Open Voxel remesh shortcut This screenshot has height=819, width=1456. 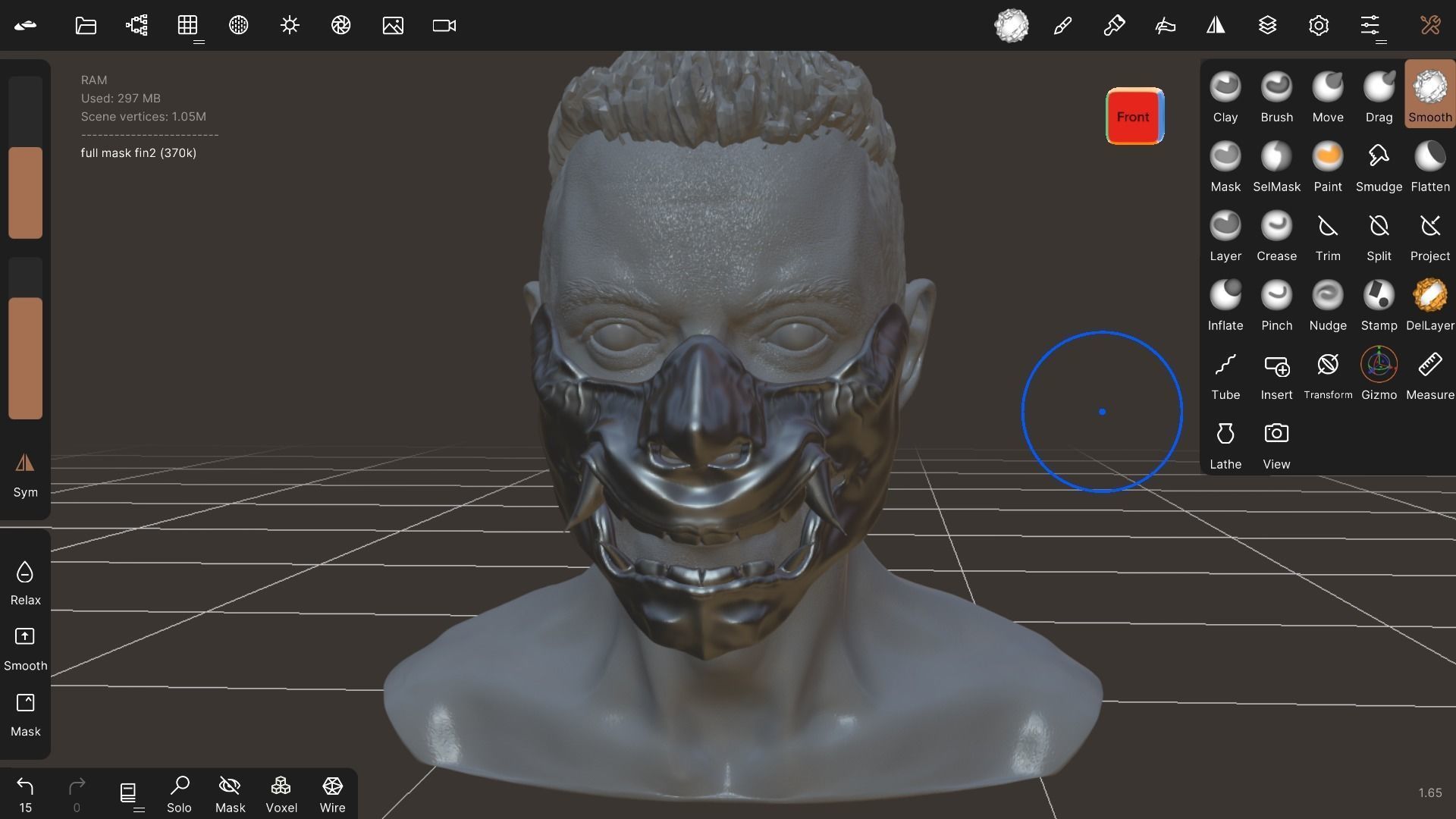(x=281, y=794)
